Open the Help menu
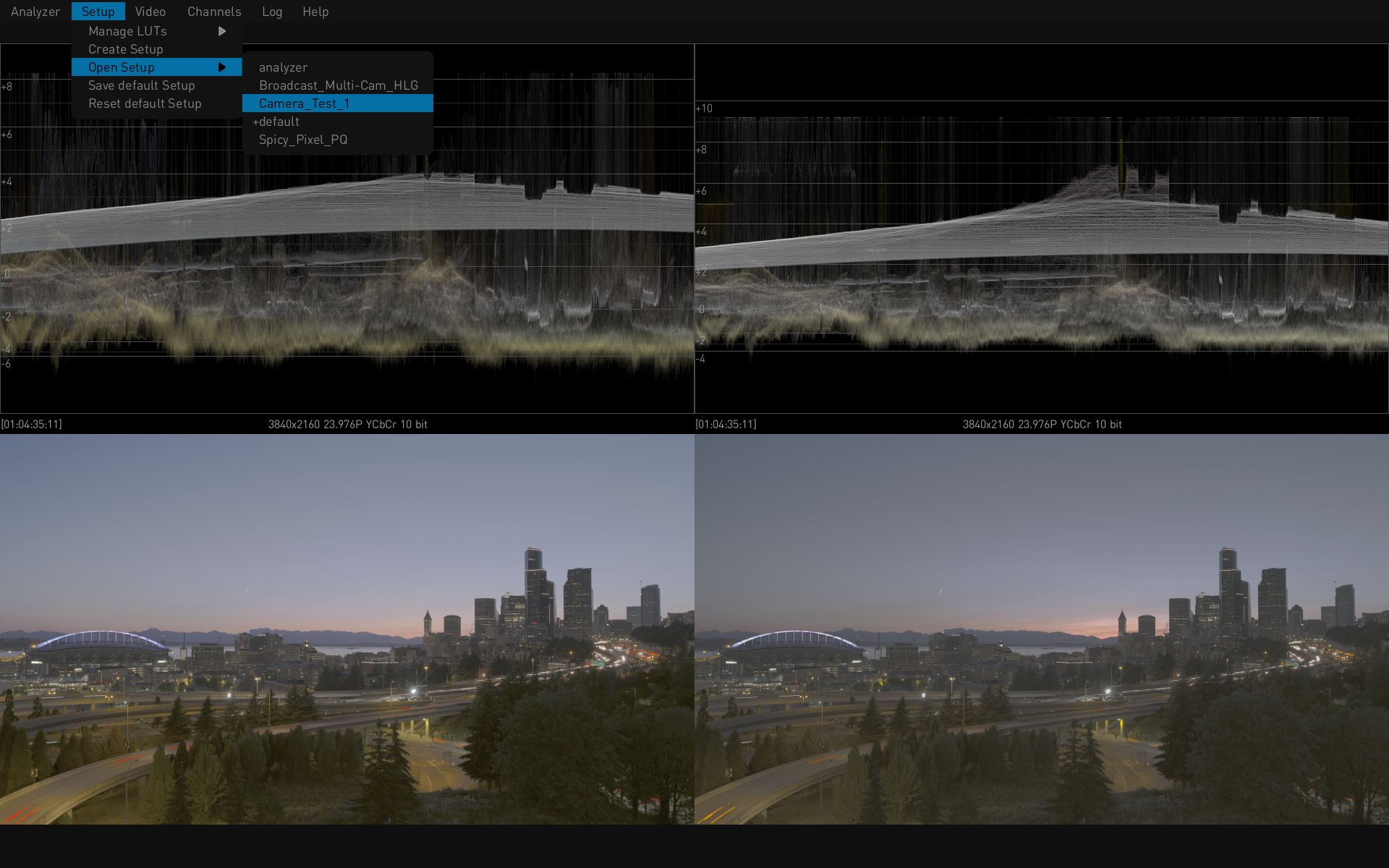The height and width of the screenshot is (868, 1389). [315, 12]
